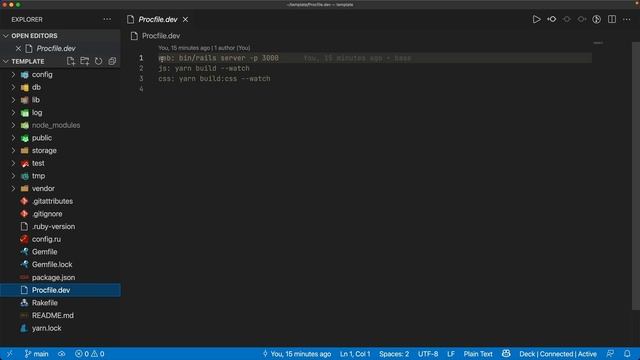Image resolution: width=640 pixels, height=360 pixels.
Task: Open editor more actions ellipsis menu
Action: click(627, 19)
